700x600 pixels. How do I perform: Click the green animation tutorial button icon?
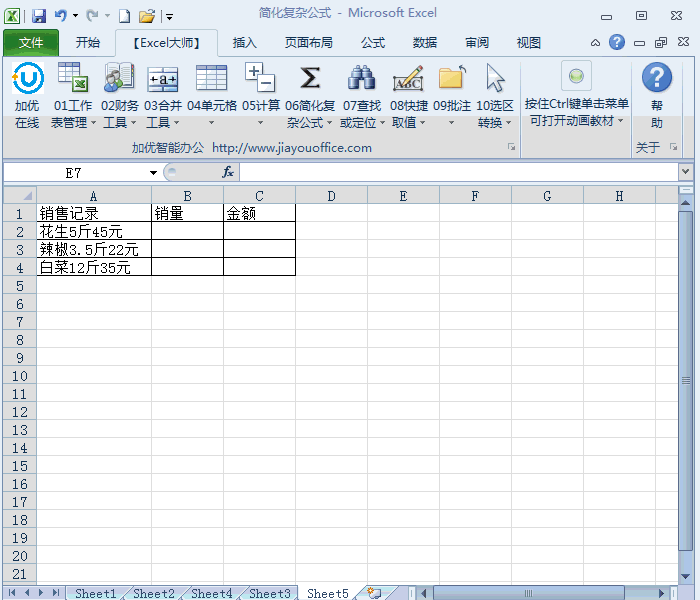[576, 76]
